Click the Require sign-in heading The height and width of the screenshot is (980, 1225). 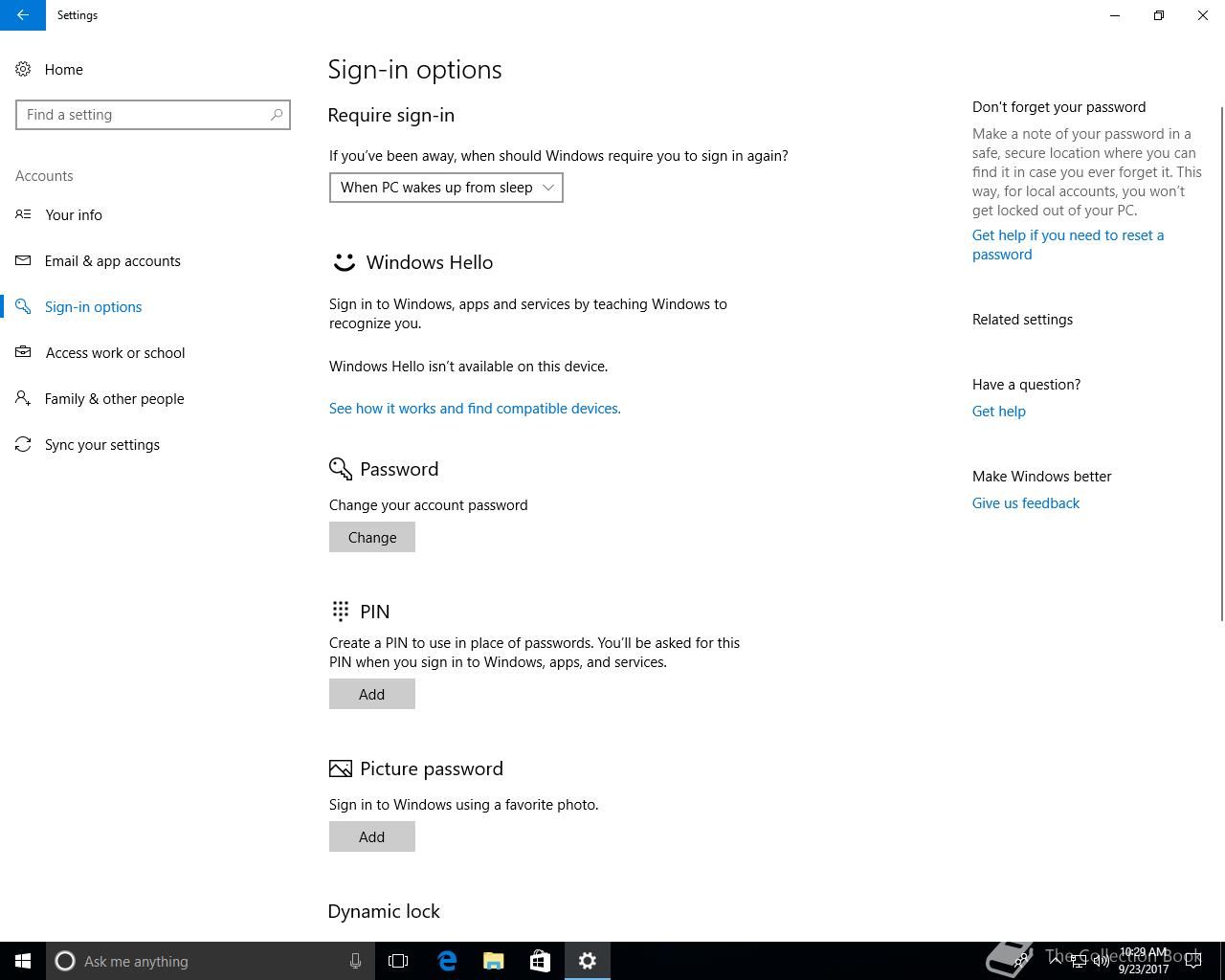point(391,115)
